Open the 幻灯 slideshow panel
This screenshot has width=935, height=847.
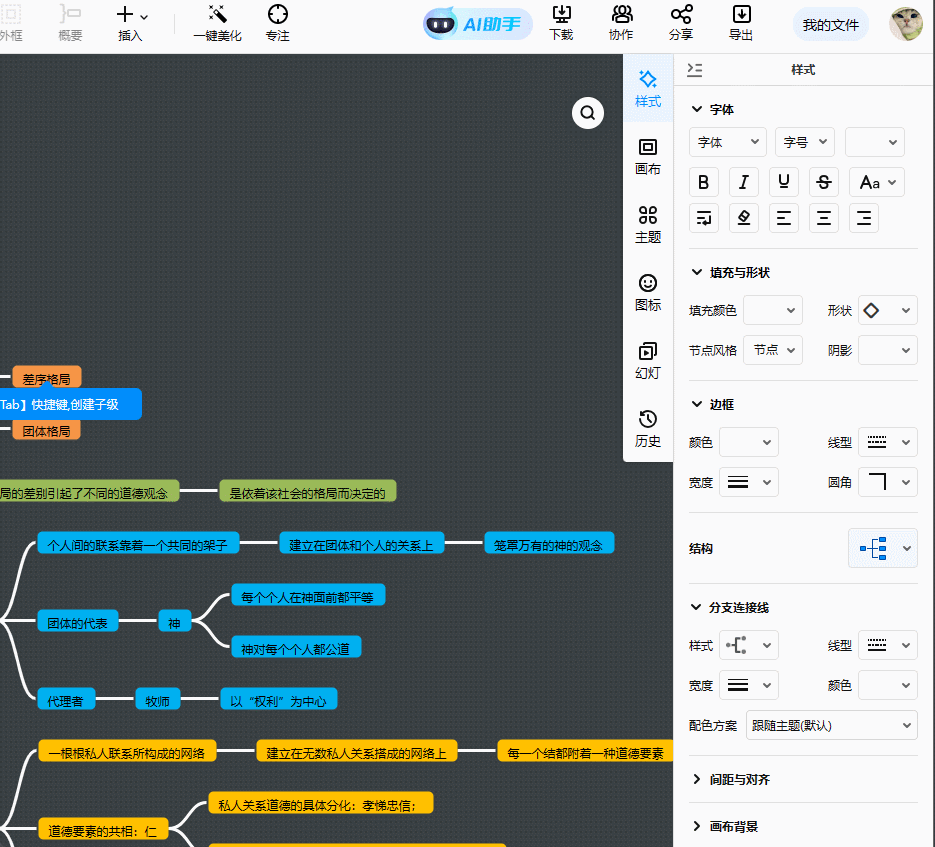click(647, 360)
